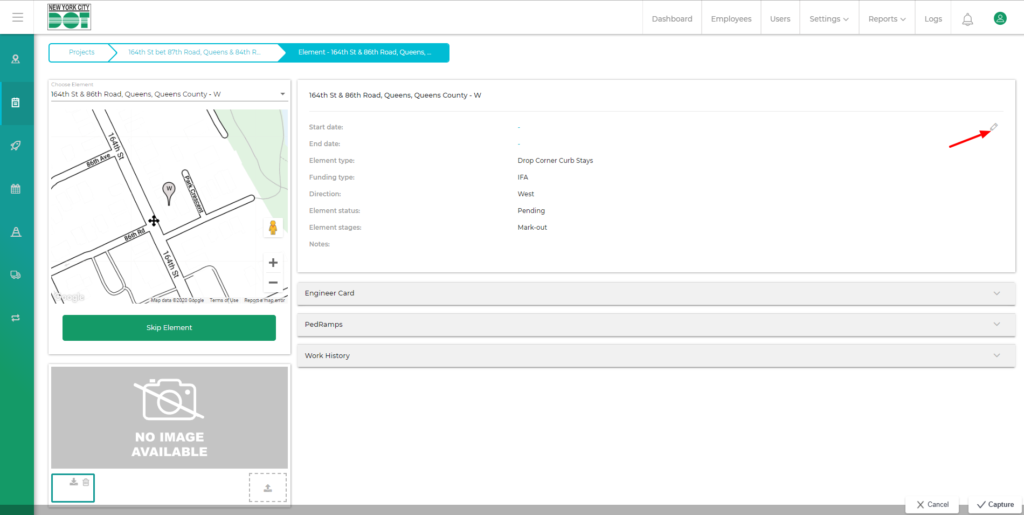Open the green user account avatar
This screenshot has height=515, width=1024.
pyautogui.click(x=999, y=19)
